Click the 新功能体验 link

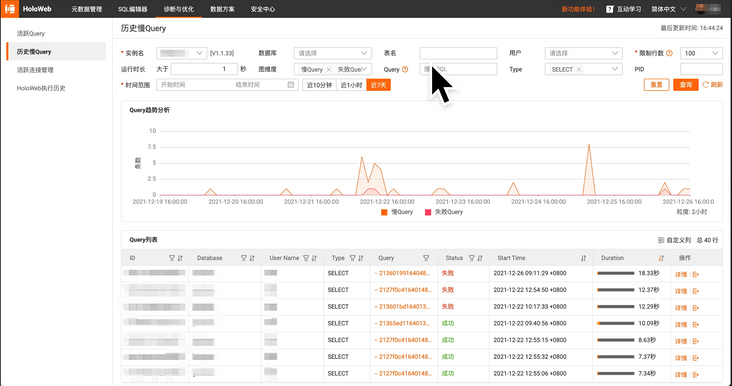pos(578,9)
